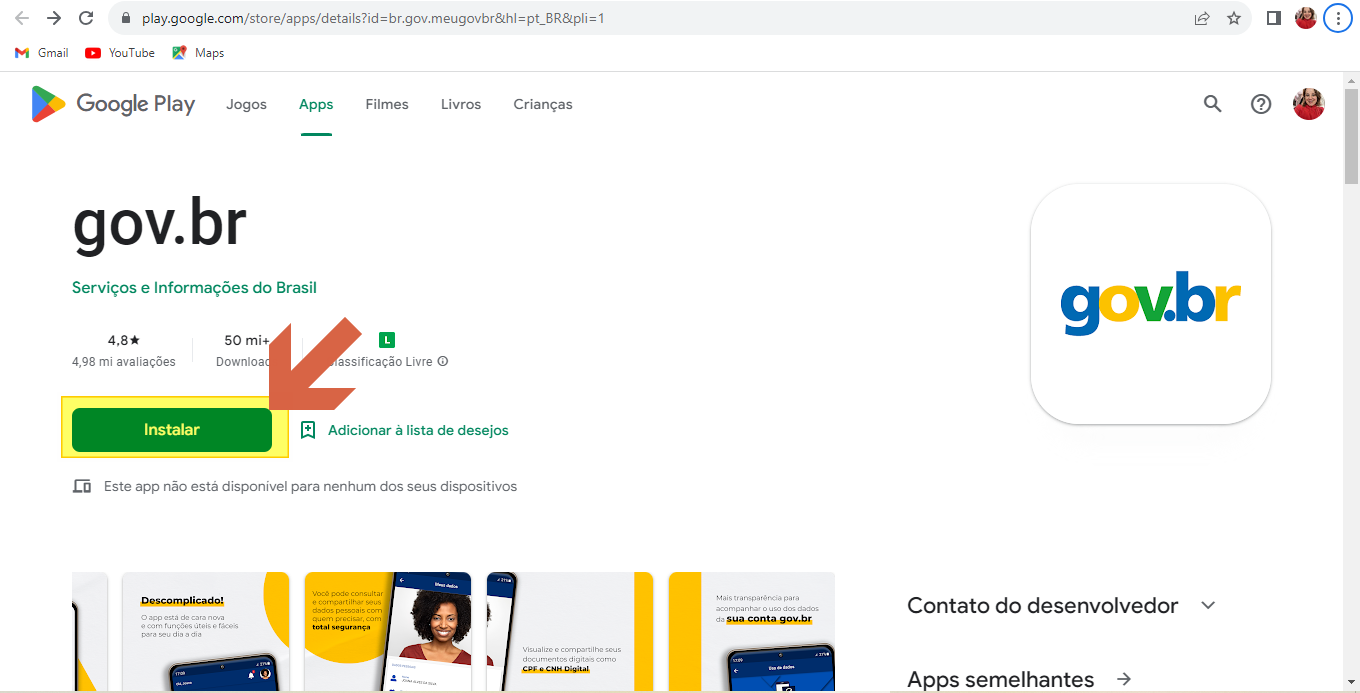Click the Google Play search magnifier
This screenshot has height=693, width=1360.
pos(1213,104)
